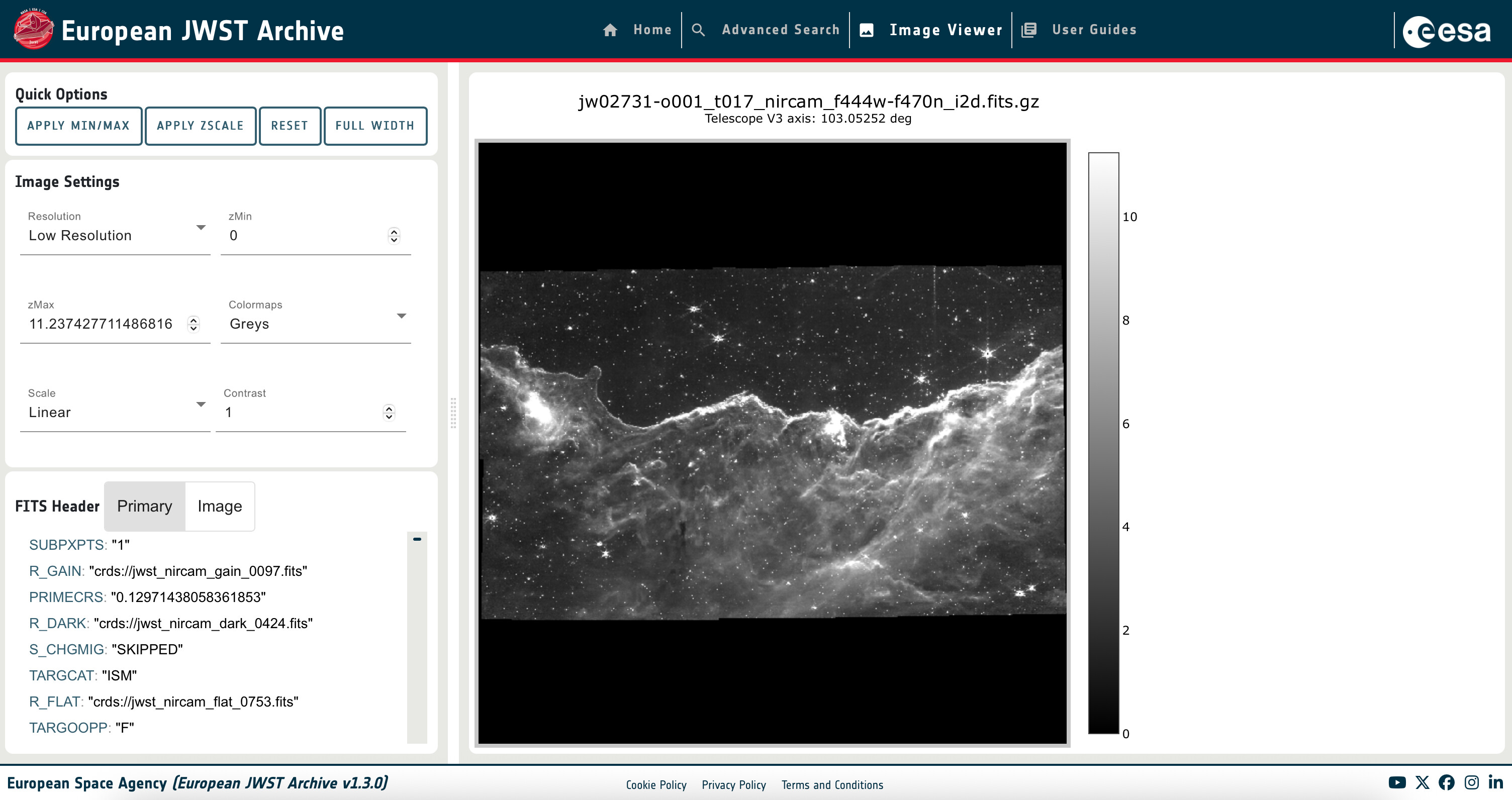Click the Privacy Policy link
Screen dimensions: 1512x800
[734, 785]
